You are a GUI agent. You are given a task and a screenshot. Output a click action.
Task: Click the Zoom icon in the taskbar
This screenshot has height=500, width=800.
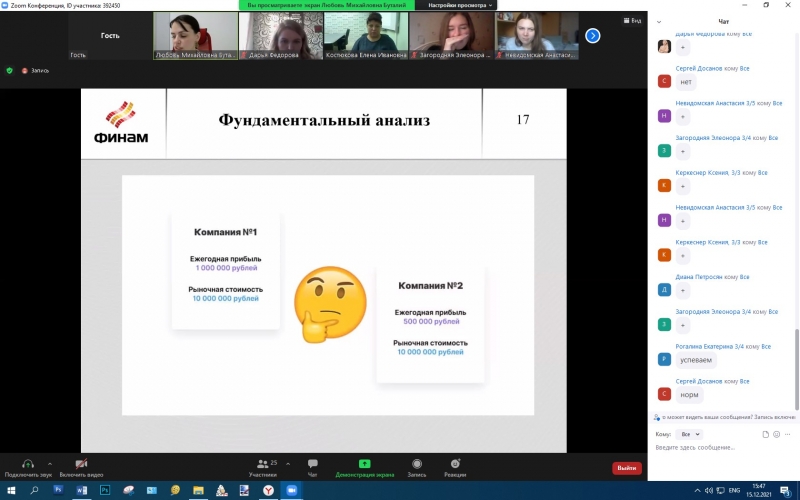click(x=291, y=490)
